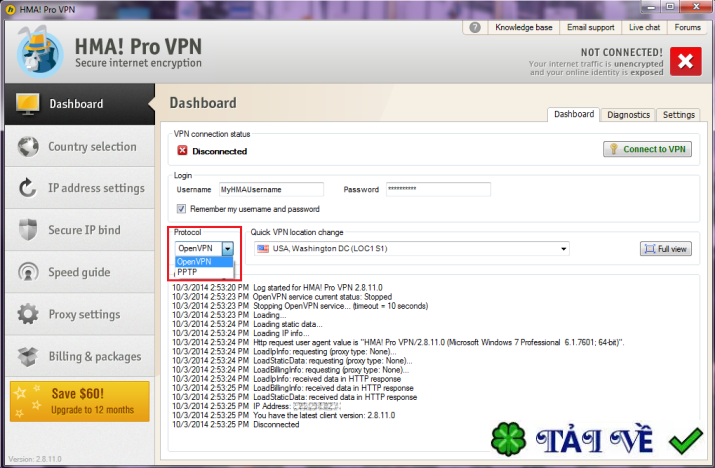
Task: Click log line "You have the latest client version"
Action: tap(283, 416)
